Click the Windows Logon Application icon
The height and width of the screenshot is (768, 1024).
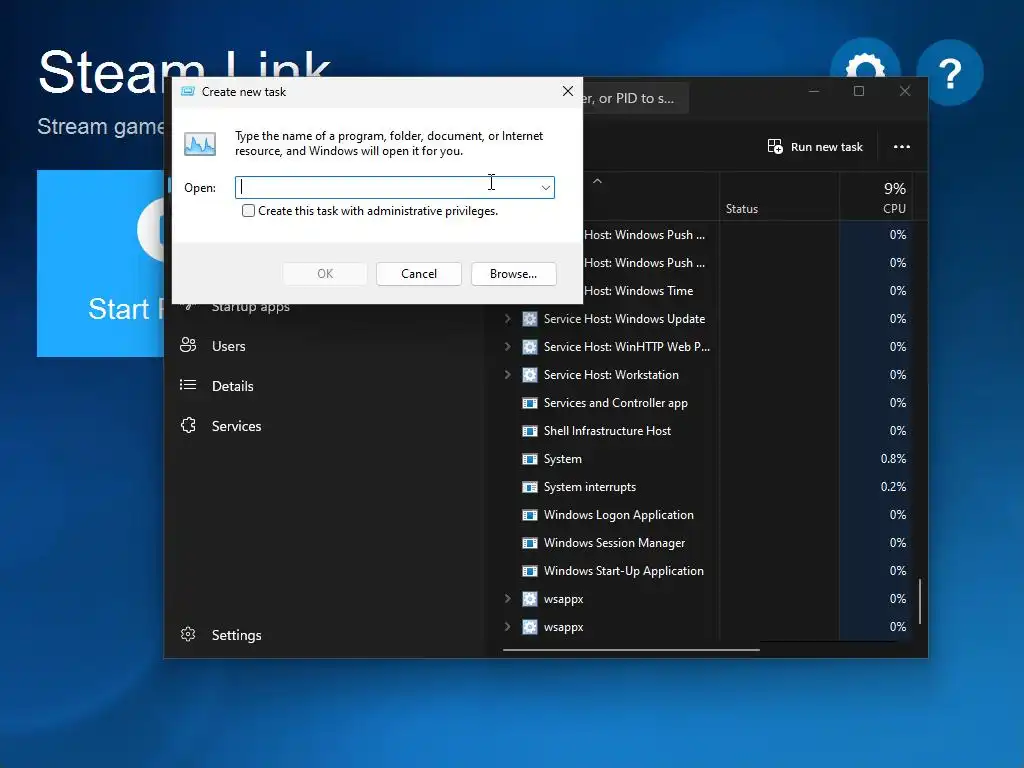[530, 515]
